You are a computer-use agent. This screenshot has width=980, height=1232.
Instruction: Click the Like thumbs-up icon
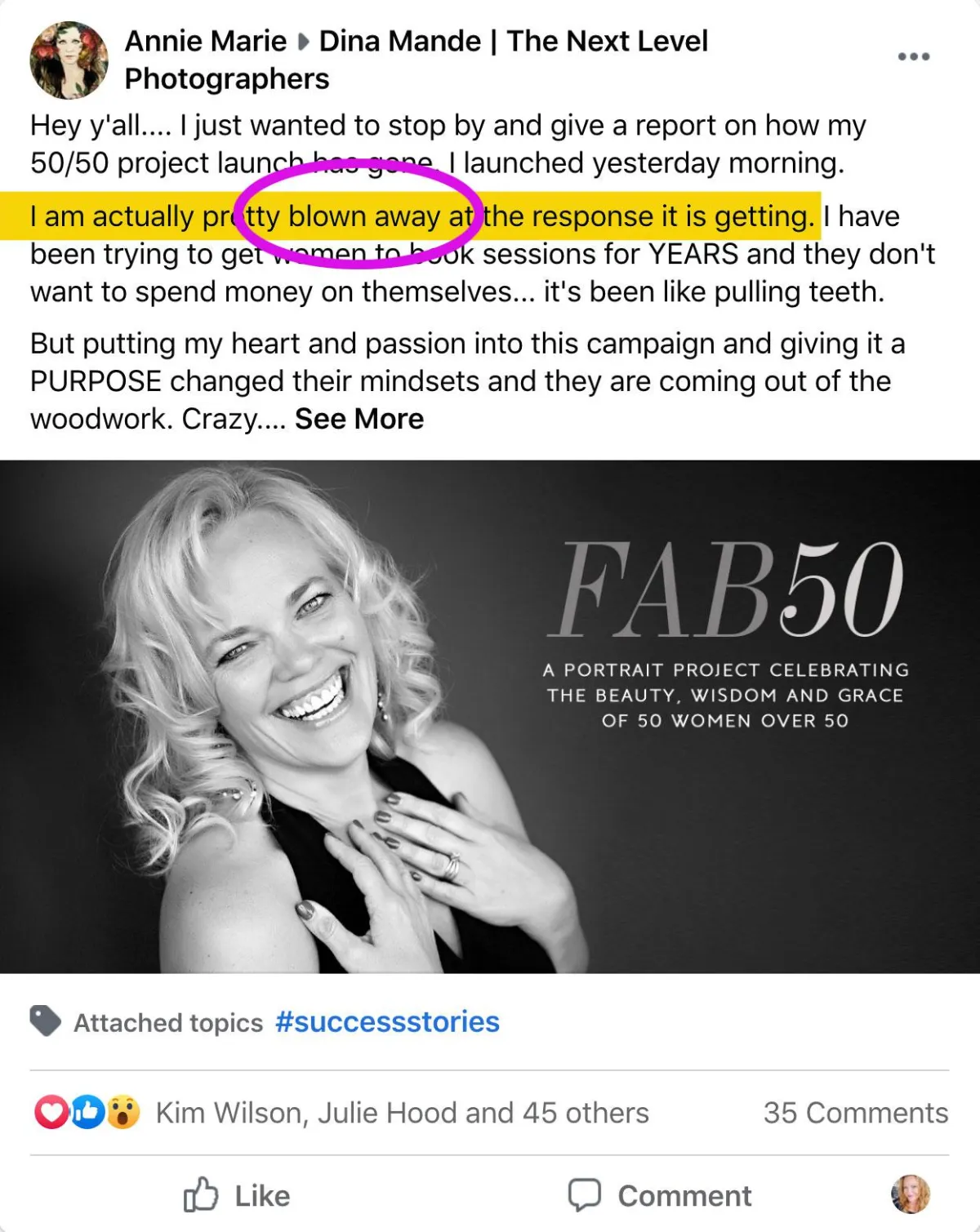pyautogui.click(x=201, y=1195)
